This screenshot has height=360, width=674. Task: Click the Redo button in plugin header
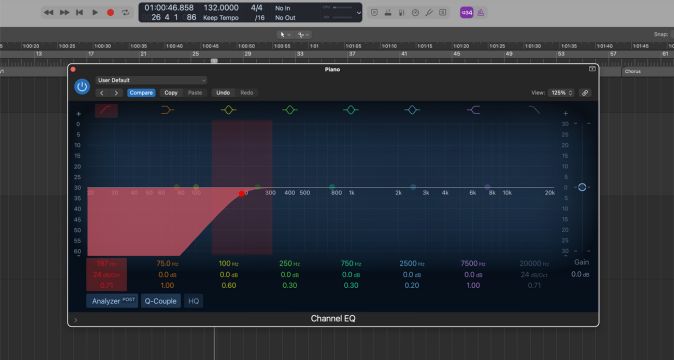(x=247, y=93)
